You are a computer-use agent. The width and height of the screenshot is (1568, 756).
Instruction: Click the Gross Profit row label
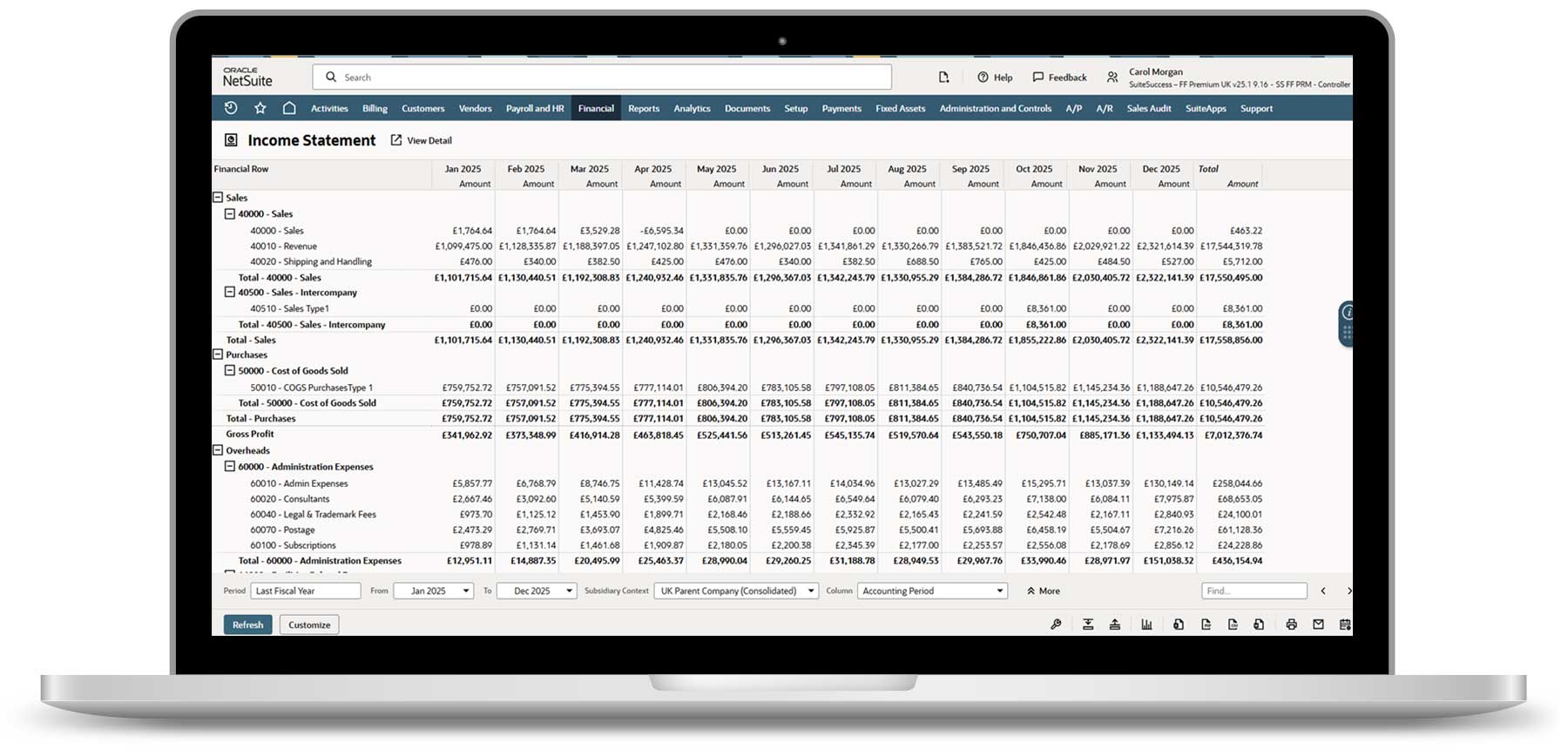pyautogui.click(x=250, y=434)
